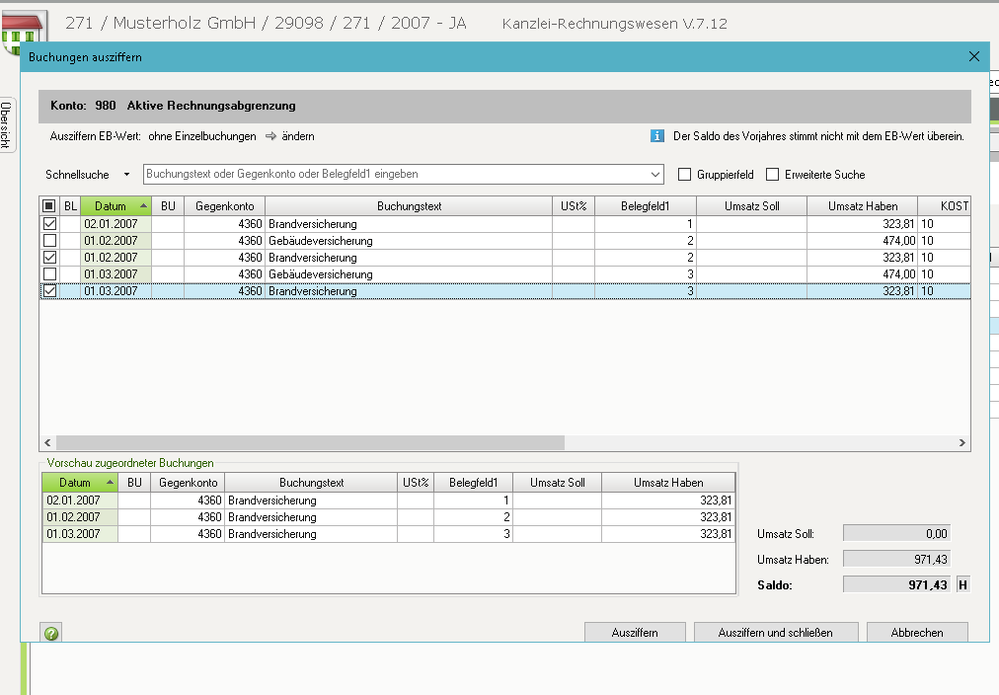Click the Buchungstext header in upper table
The height and width of the screenshot is (695, 999).
point(409,206)
